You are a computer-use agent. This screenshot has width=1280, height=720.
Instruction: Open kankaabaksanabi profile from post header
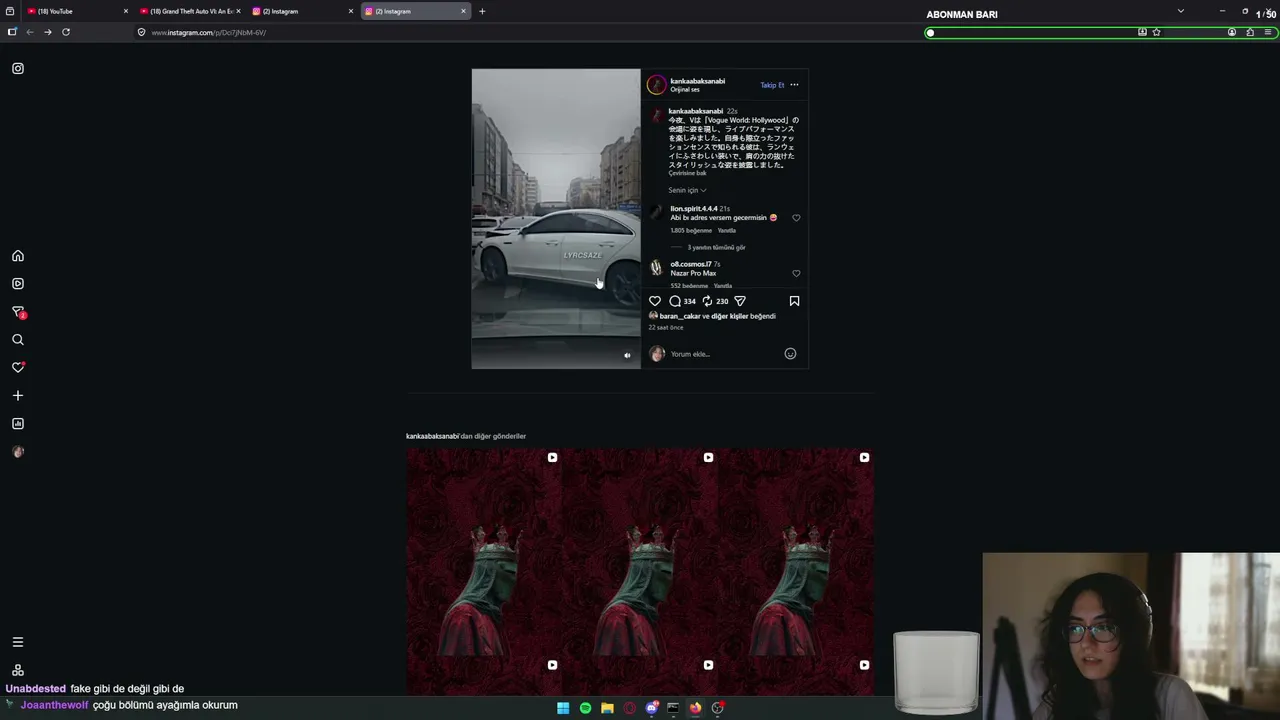click(x=697, y=81)
